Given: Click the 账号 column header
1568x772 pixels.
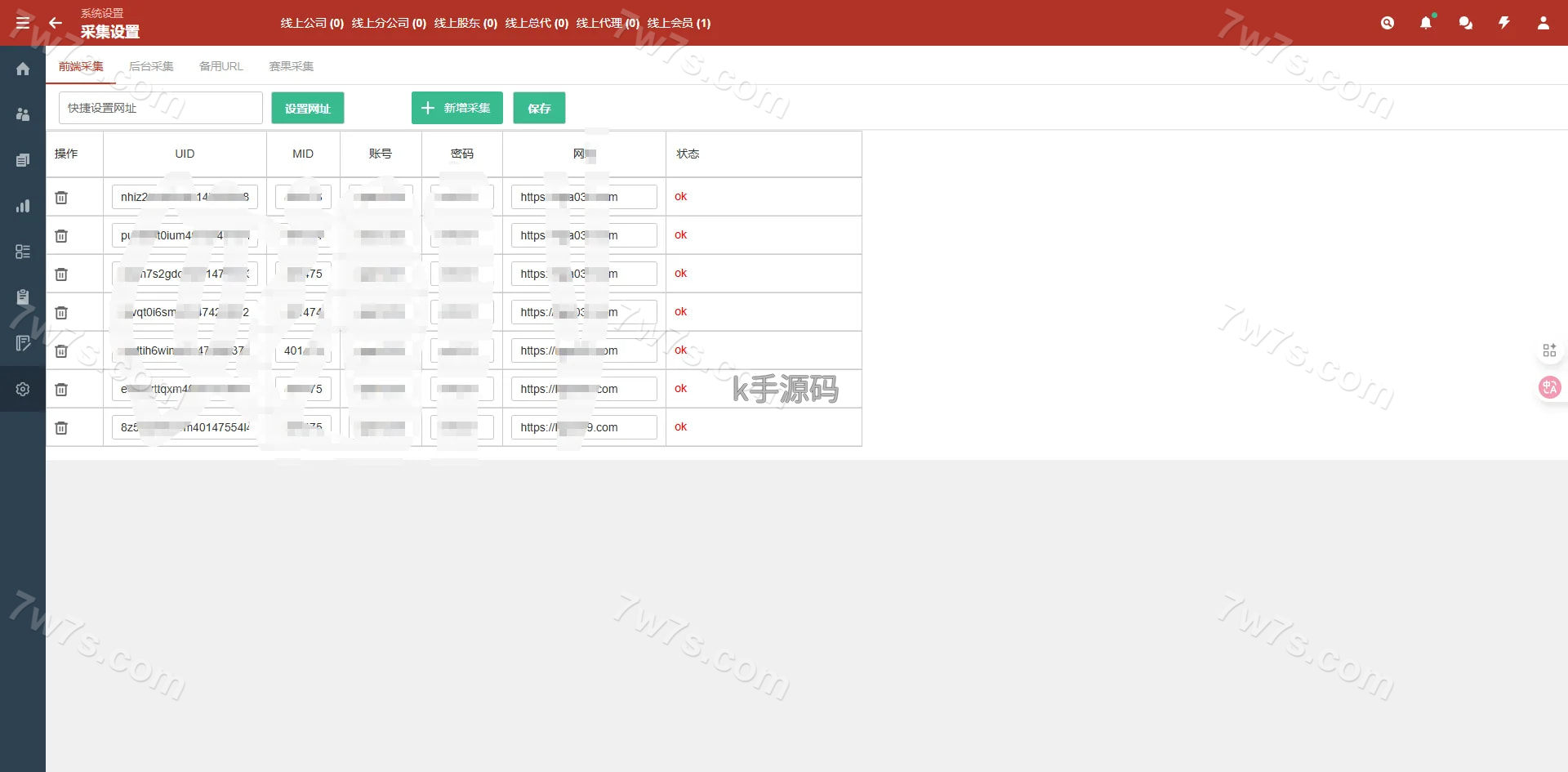Looking at the screenshot, I should tap(381, 154).
